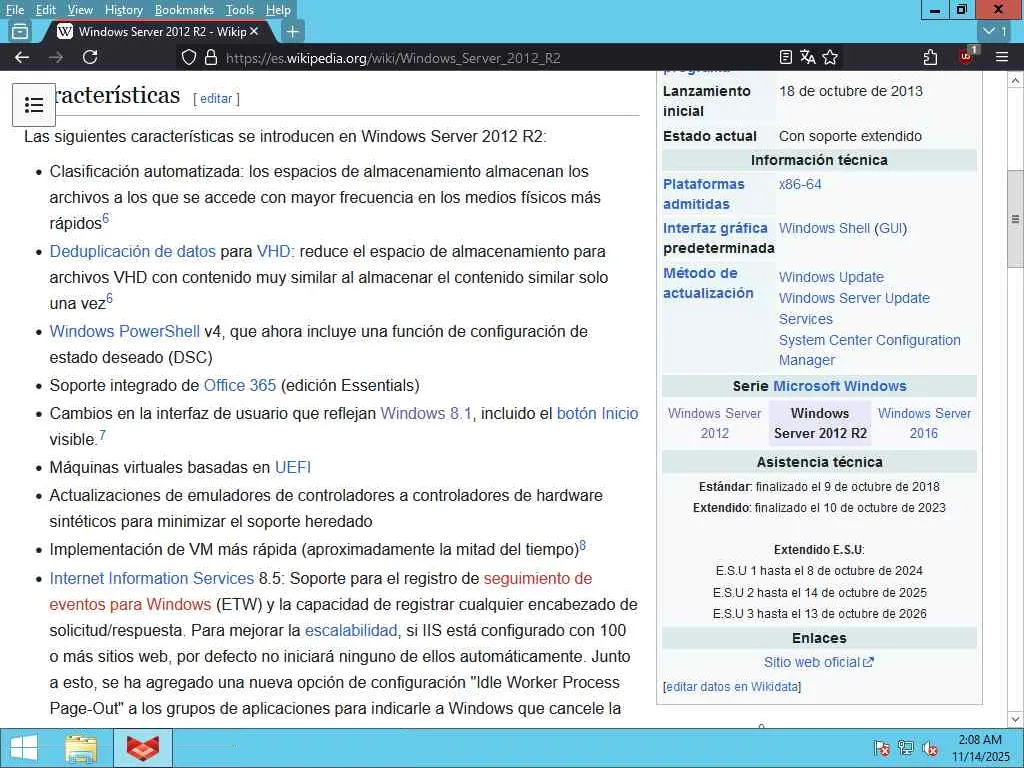Click the muted speaker tray icon
Screen dimensions: 1024x768
930,748
